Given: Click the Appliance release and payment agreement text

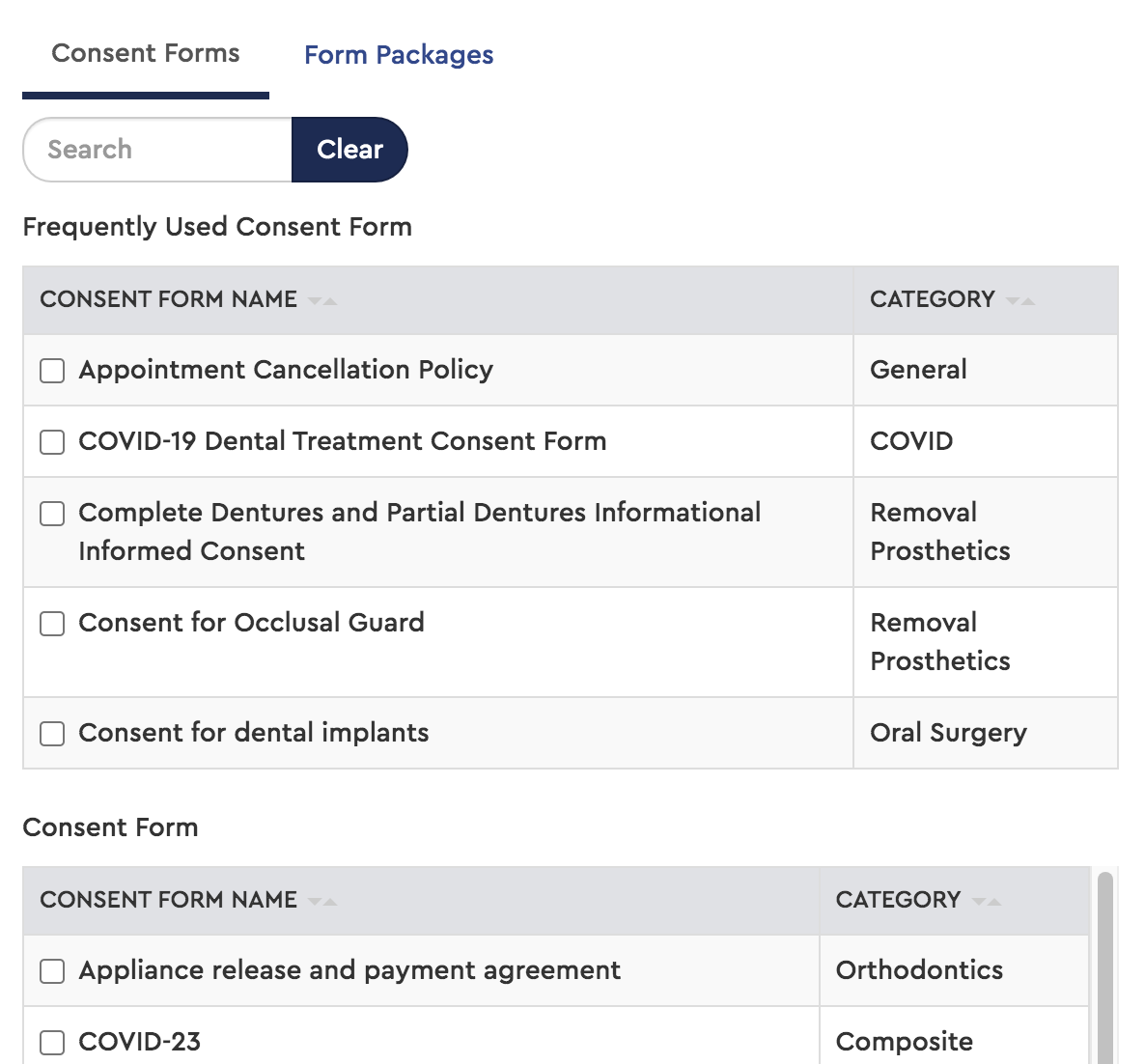Looking at the screenshot, I should pyautogui.click(x=349, y=969).
